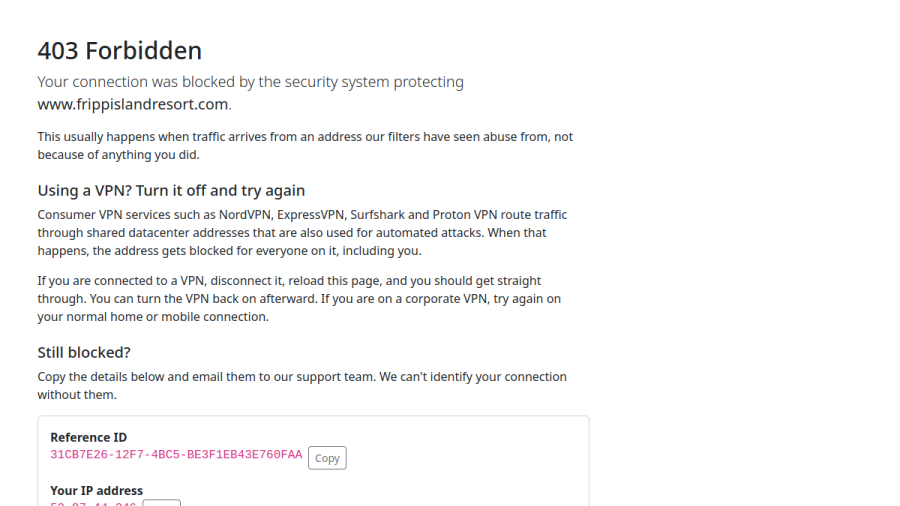The width and height of the screenshot is (900, 506).
Task: Click the partially visible IP address copy button
Action: [161, 503]
